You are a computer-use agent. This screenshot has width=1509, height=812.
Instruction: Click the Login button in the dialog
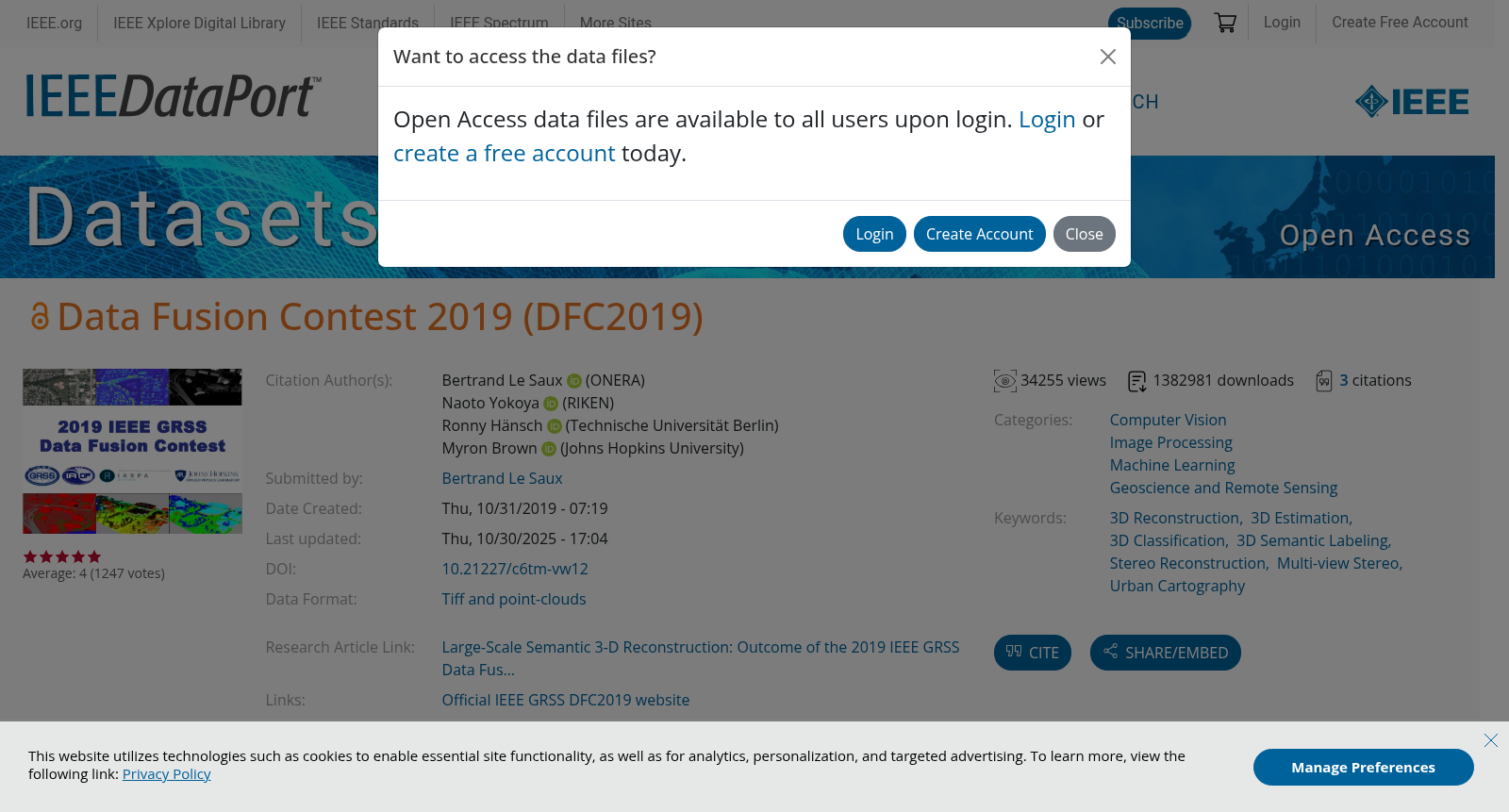874,234
